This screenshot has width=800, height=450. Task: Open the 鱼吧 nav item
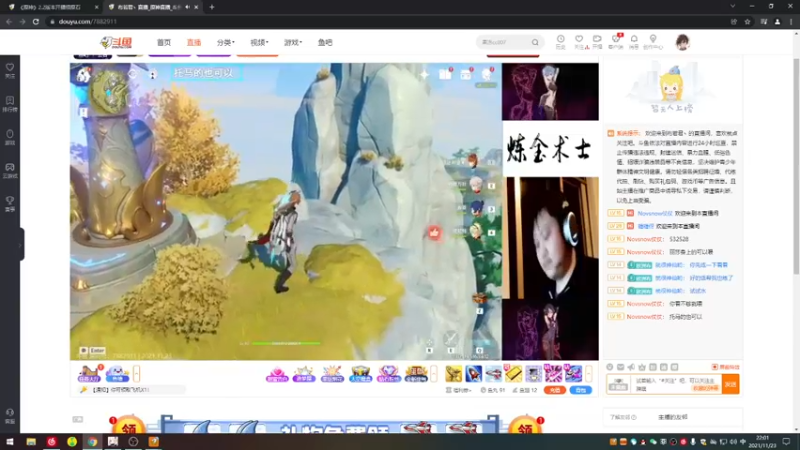[325, 42]
